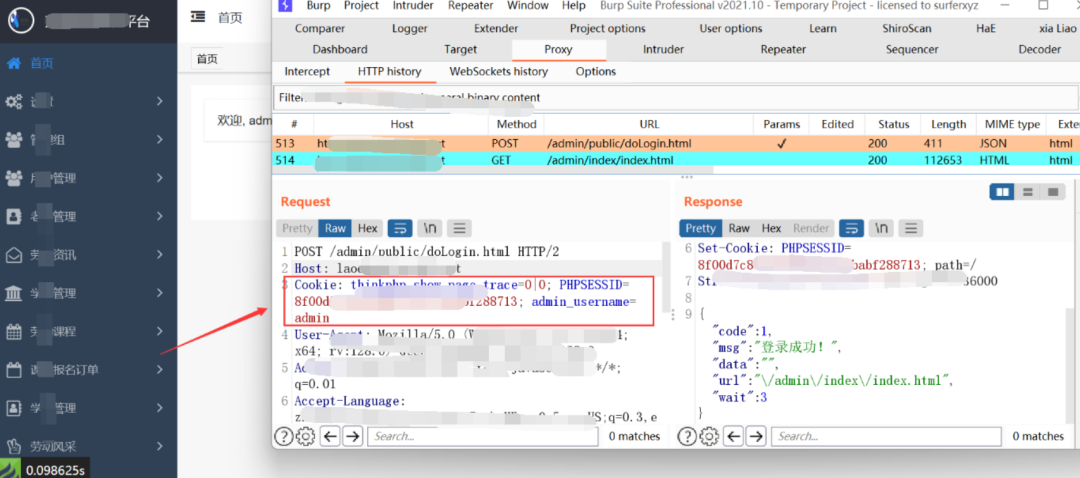Image resolution: width=1080 pixels, height=478 pixels.
Task: Expand the gears settings sidebar chevron
Action: coord(159,101)
